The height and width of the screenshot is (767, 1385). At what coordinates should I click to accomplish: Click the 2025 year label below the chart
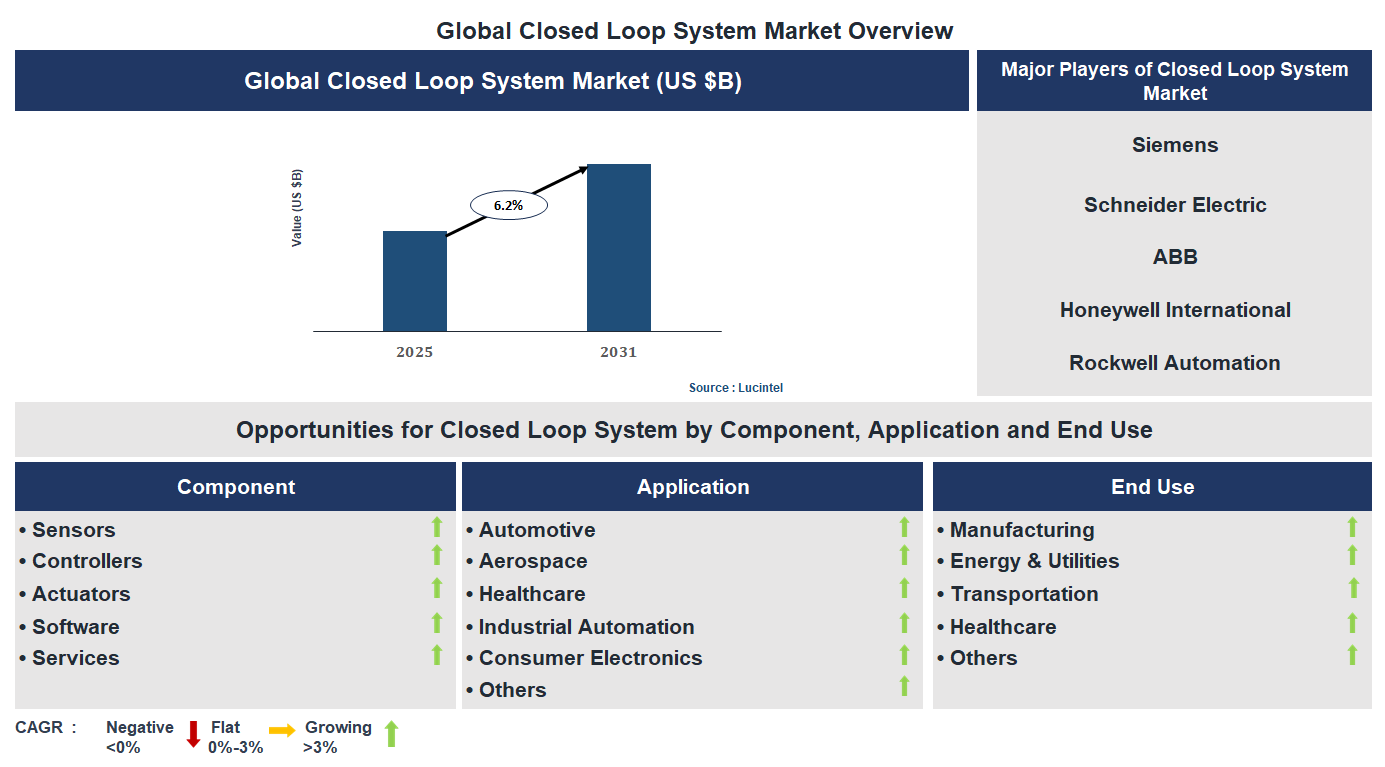(x=415, y=352)
